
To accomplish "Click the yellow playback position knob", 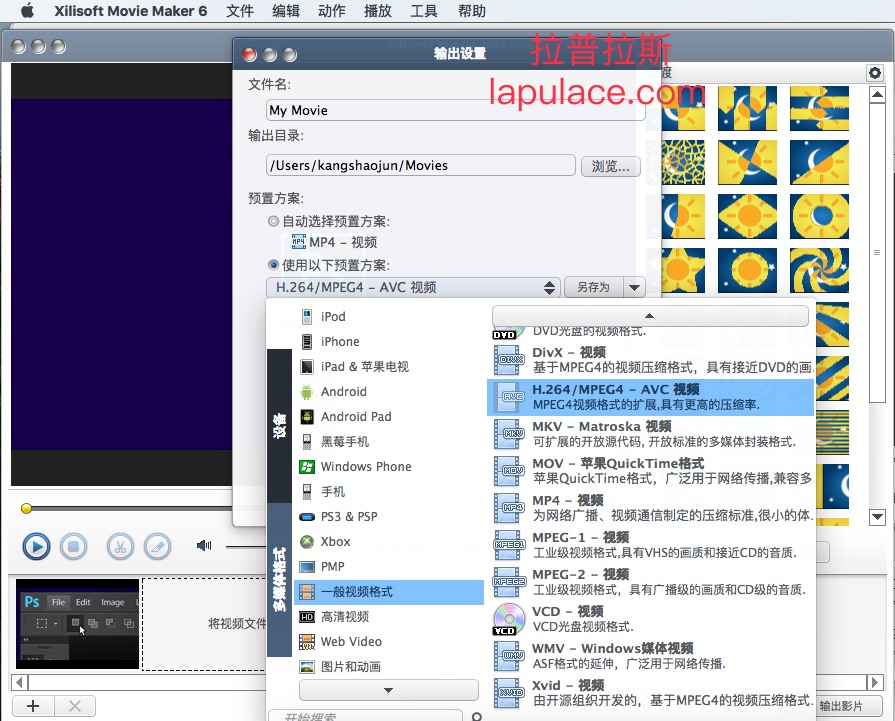I will point(26,509).
